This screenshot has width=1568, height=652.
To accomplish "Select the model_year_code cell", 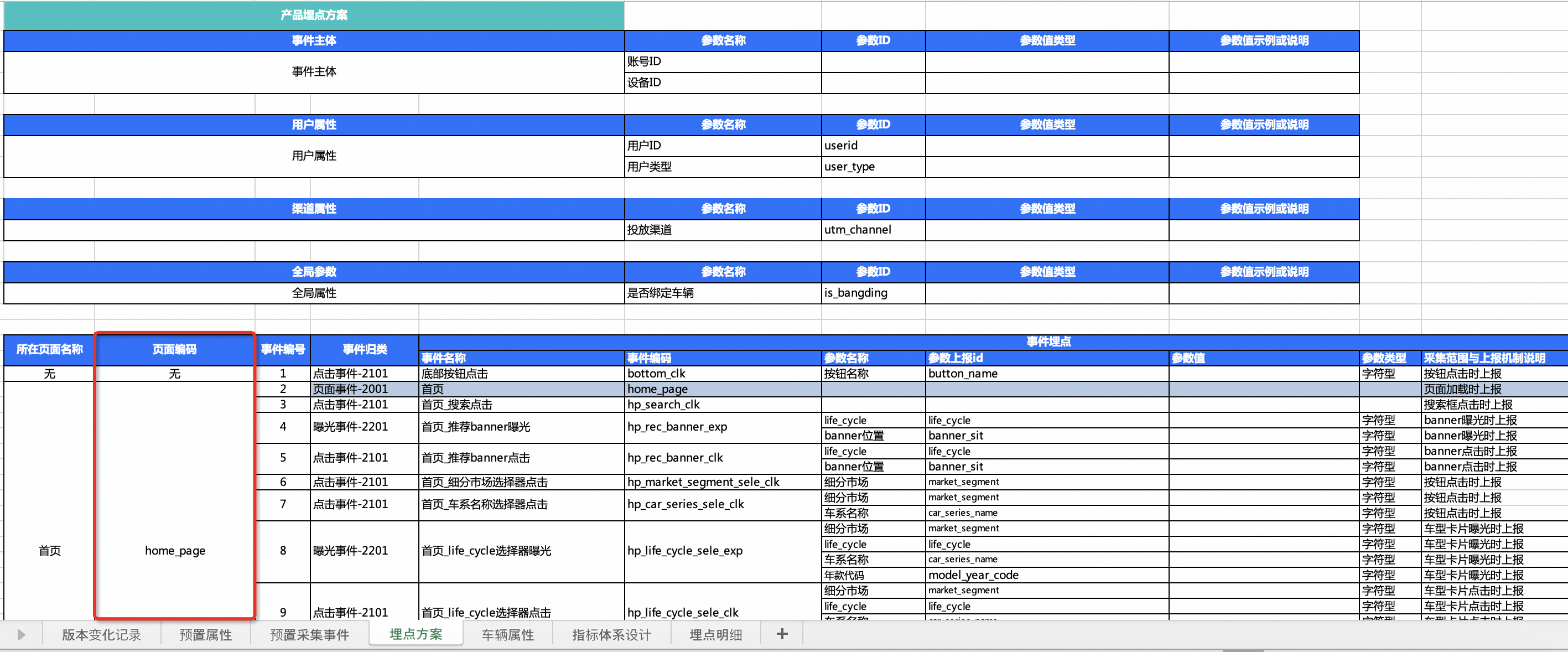I will point(1047,575).
